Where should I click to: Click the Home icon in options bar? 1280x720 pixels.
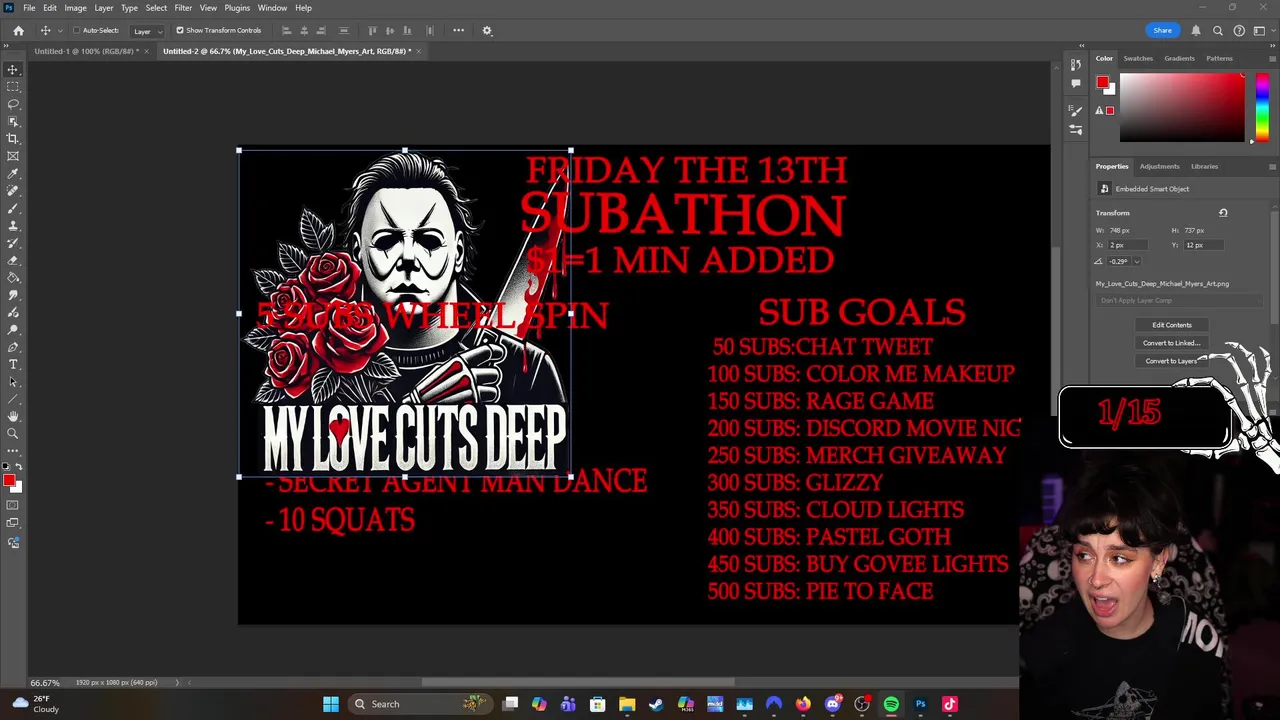(18, 30)
